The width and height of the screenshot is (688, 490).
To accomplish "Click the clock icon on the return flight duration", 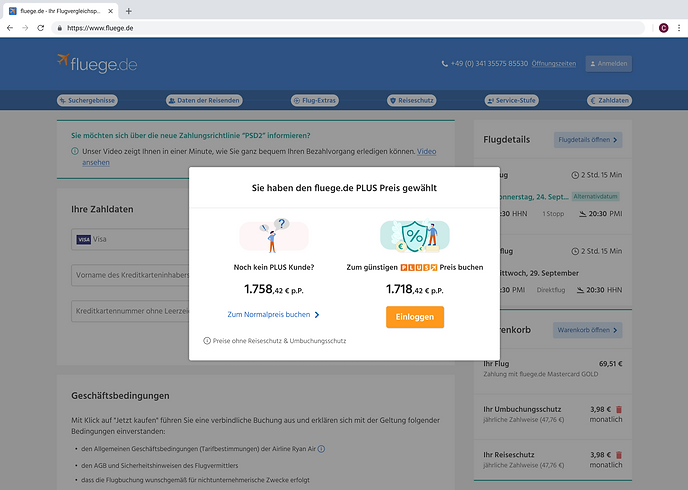I will click(x=575, y=251).
